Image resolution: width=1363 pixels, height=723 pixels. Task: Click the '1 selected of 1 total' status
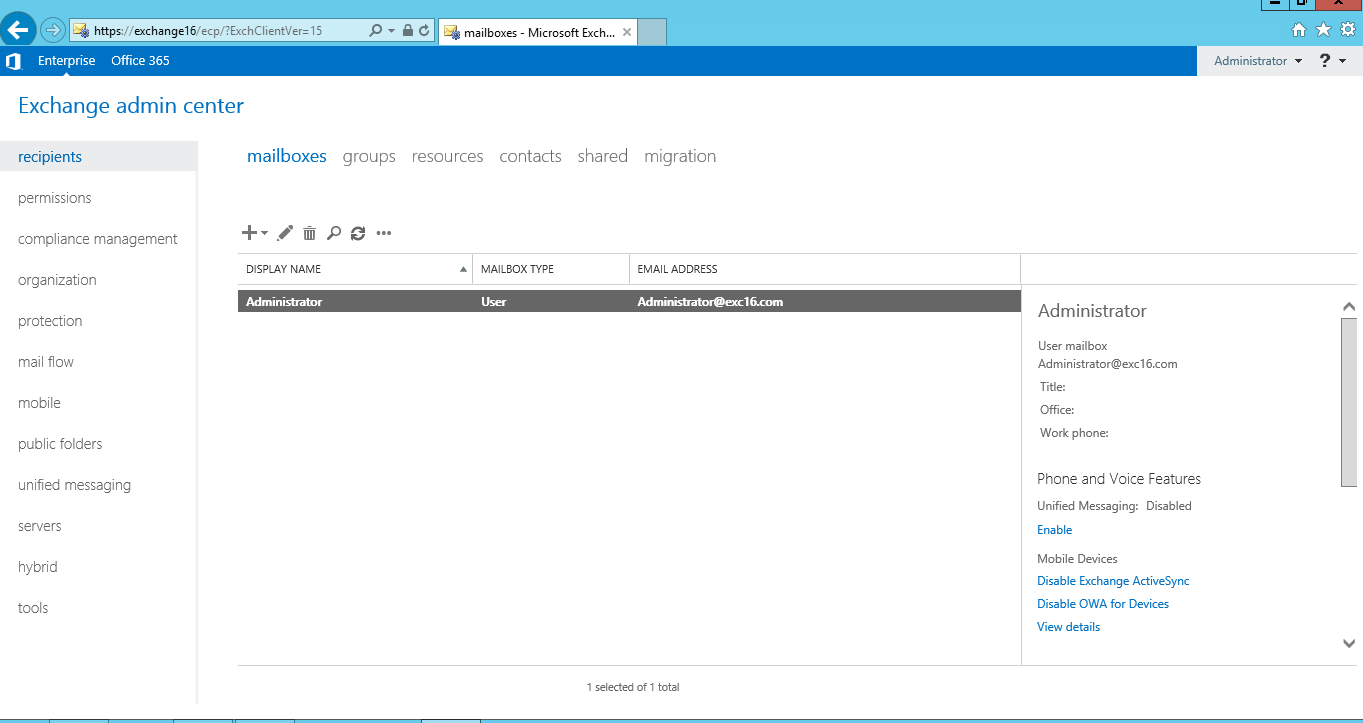point(633,687)
